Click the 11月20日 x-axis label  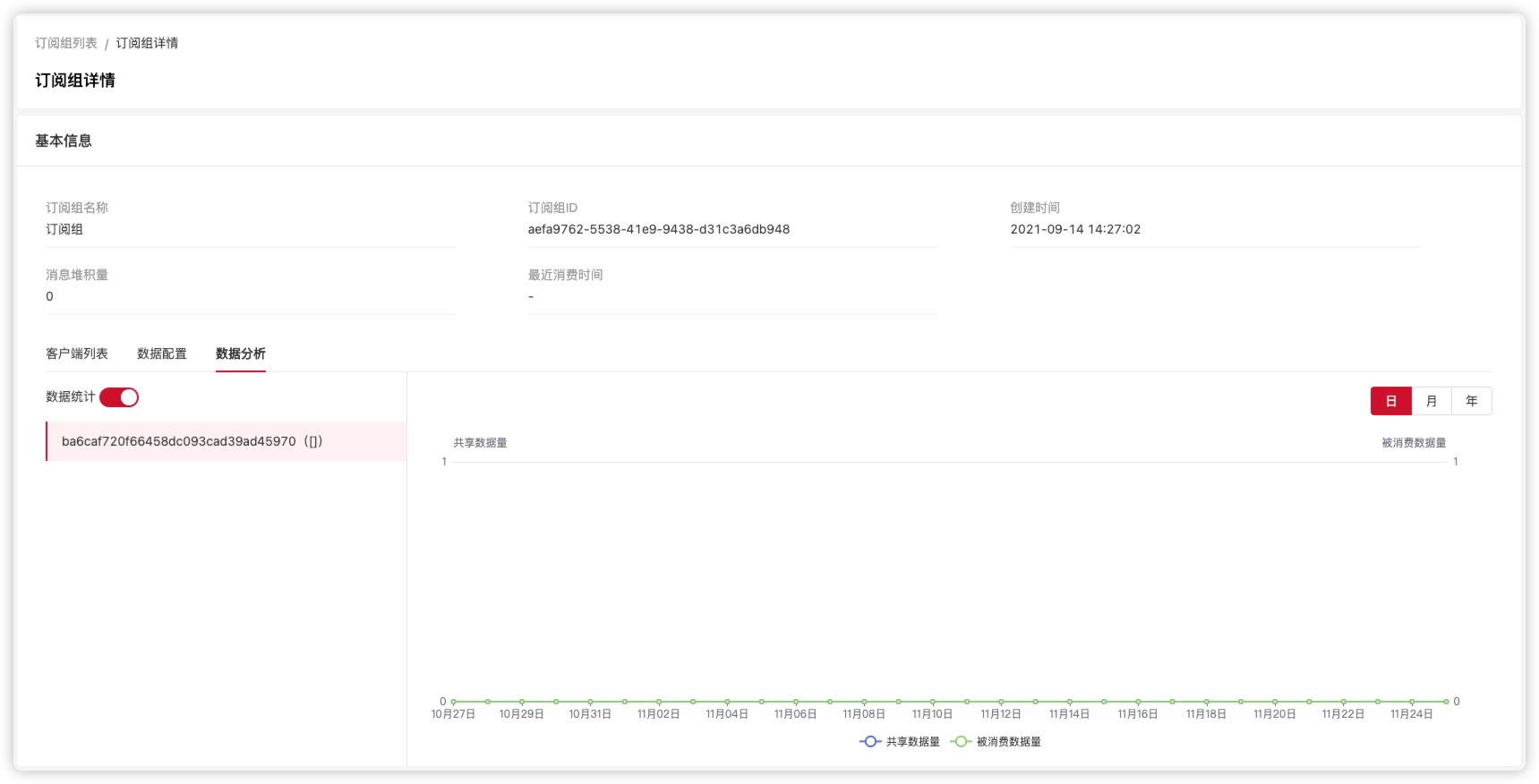click(1275, 714)
